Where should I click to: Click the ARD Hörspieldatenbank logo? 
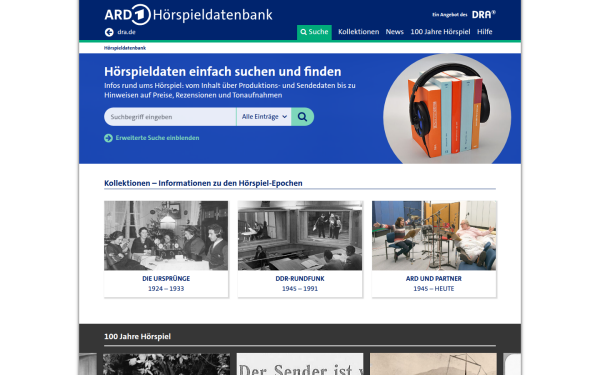coord(188,15)
